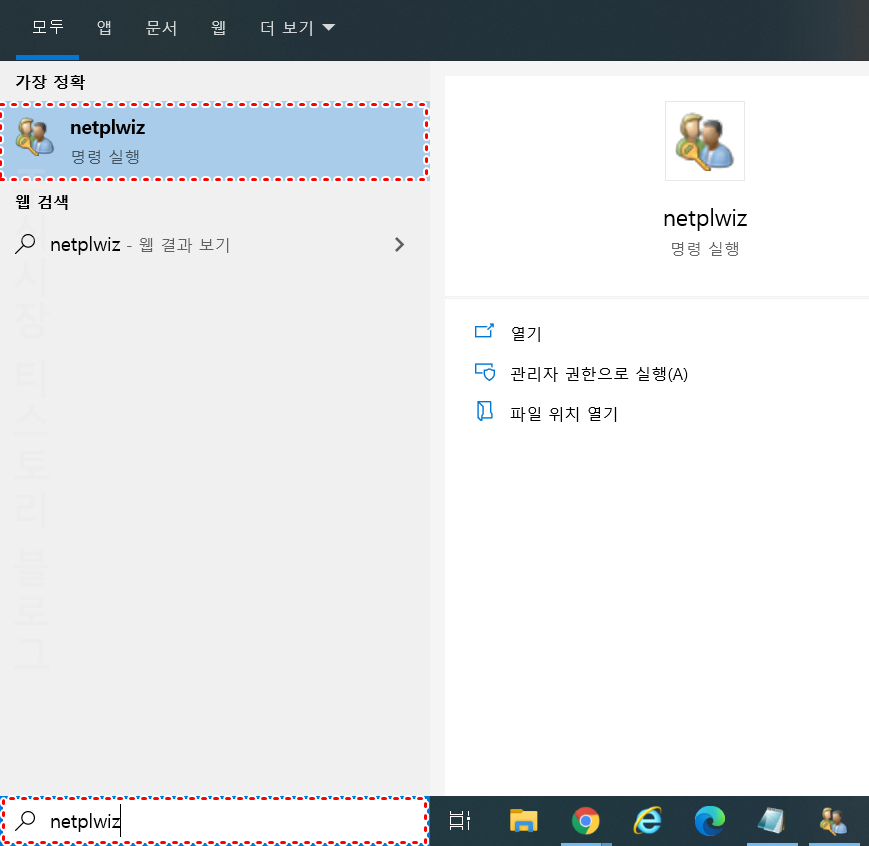Click the magnifier icon beside web result
Viewport: 869px width, 846px height.
click(25, 244)
